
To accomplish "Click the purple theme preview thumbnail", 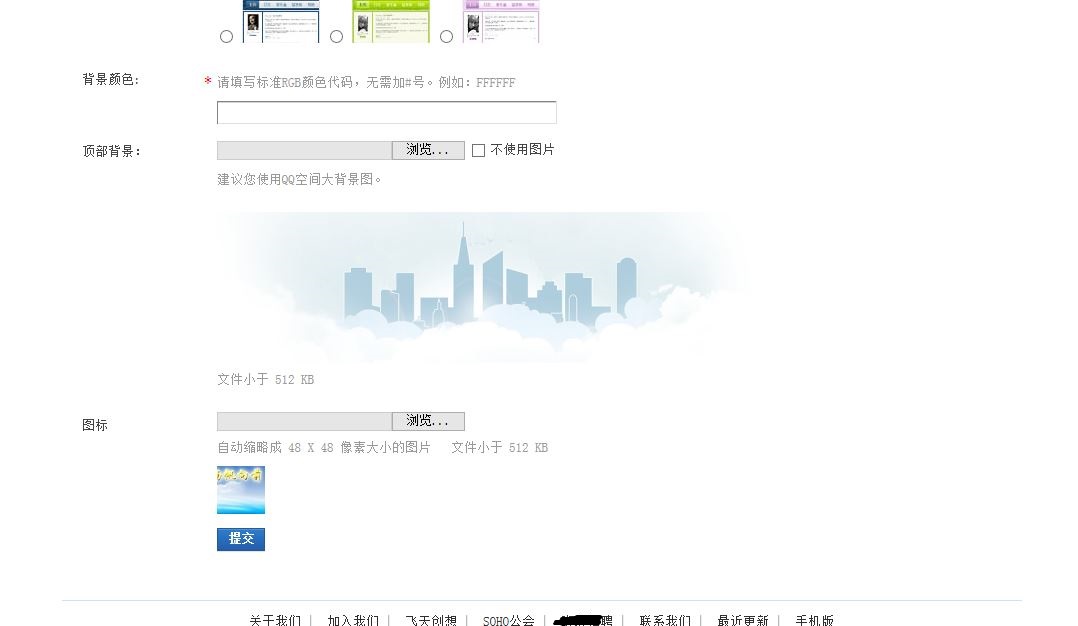I will [501, 21].
